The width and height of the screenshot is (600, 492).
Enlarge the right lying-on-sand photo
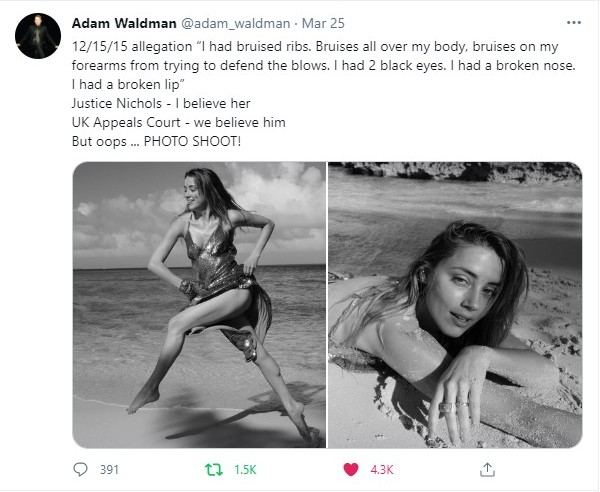[455, 305]
